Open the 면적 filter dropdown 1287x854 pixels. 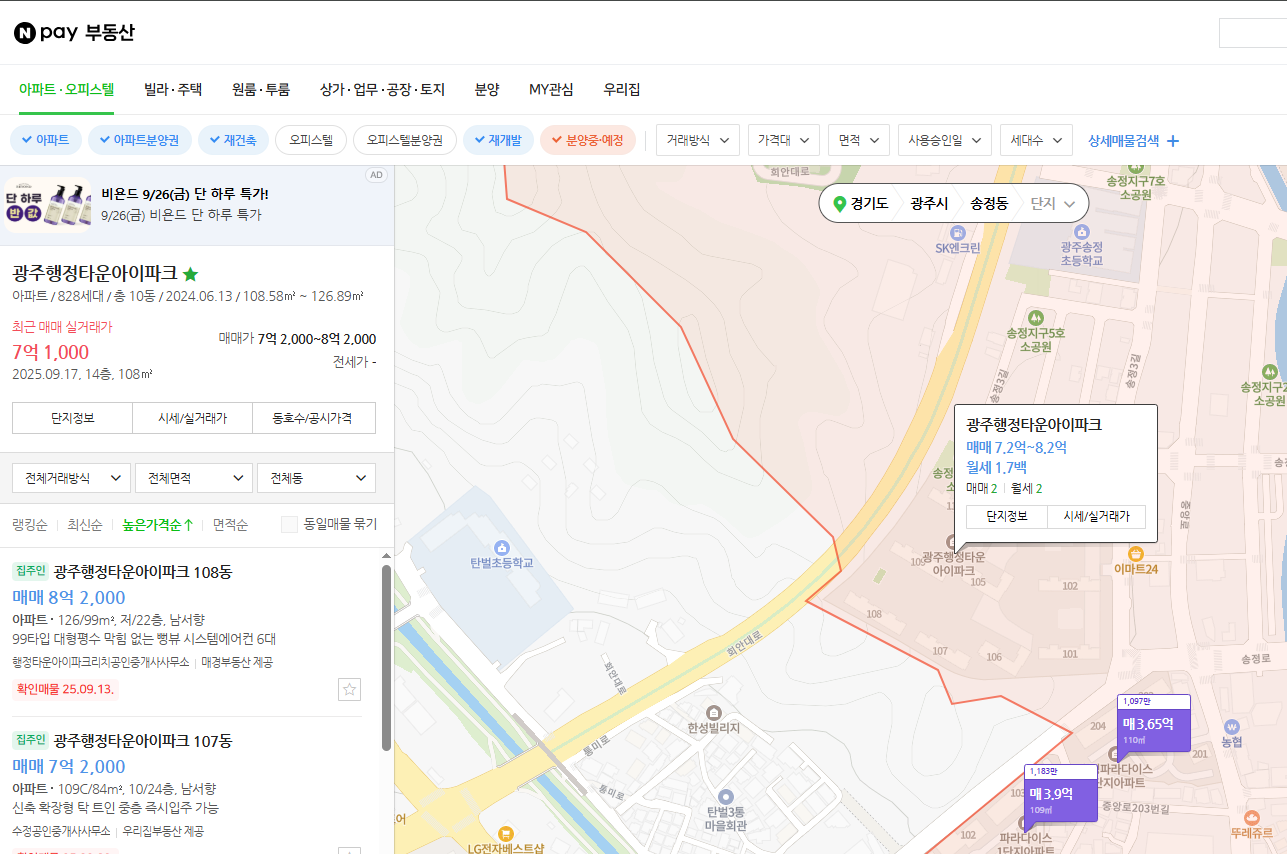pos(859,140)
